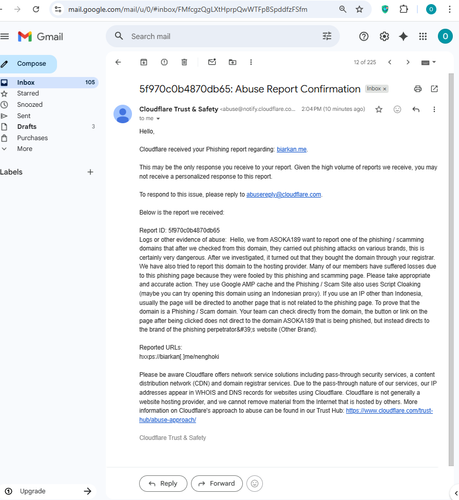Click the browser address bar URL
The height and width of the screenshot is (500, 459).
(188, 9)
